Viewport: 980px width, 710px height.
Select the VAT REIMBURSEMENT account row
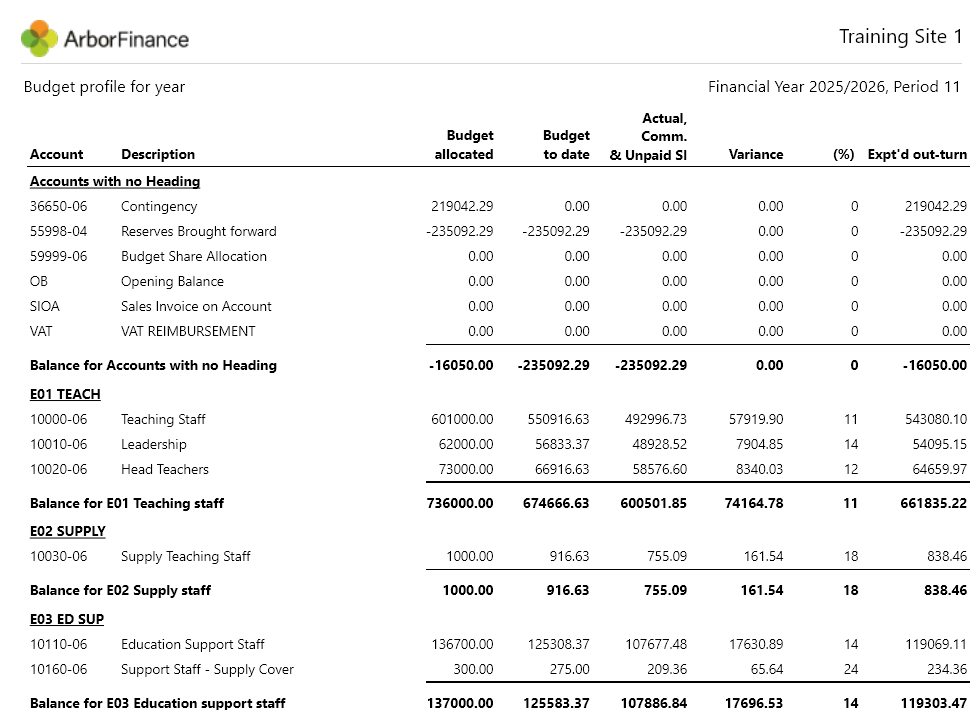coord(498,331)
